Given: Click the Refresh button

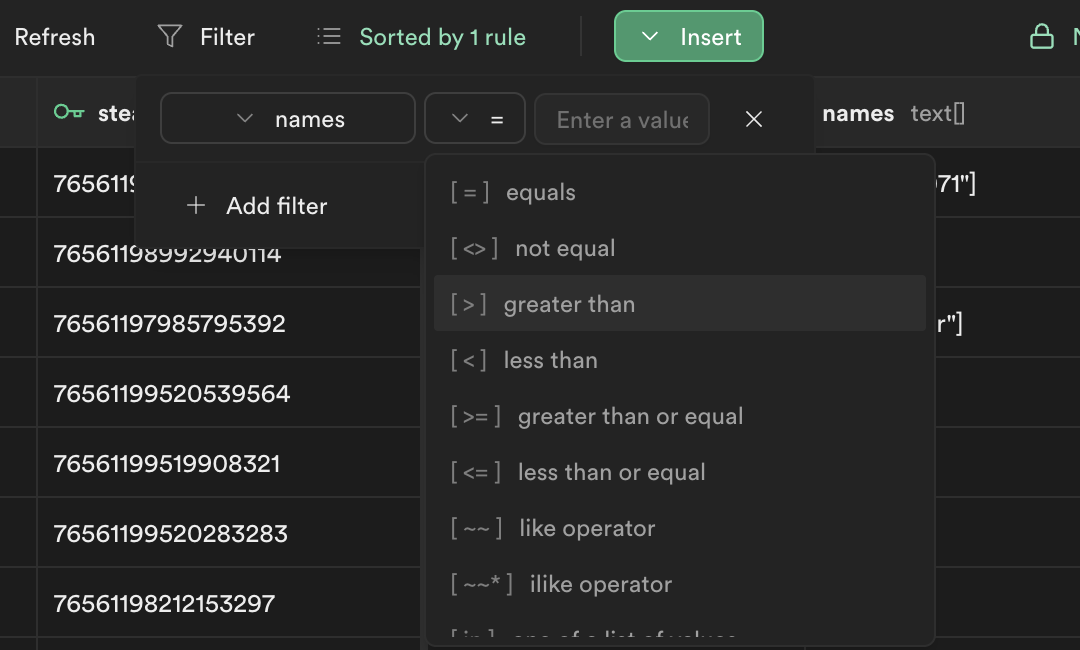Looking at the screenshot, I should (x=55, y=37).
